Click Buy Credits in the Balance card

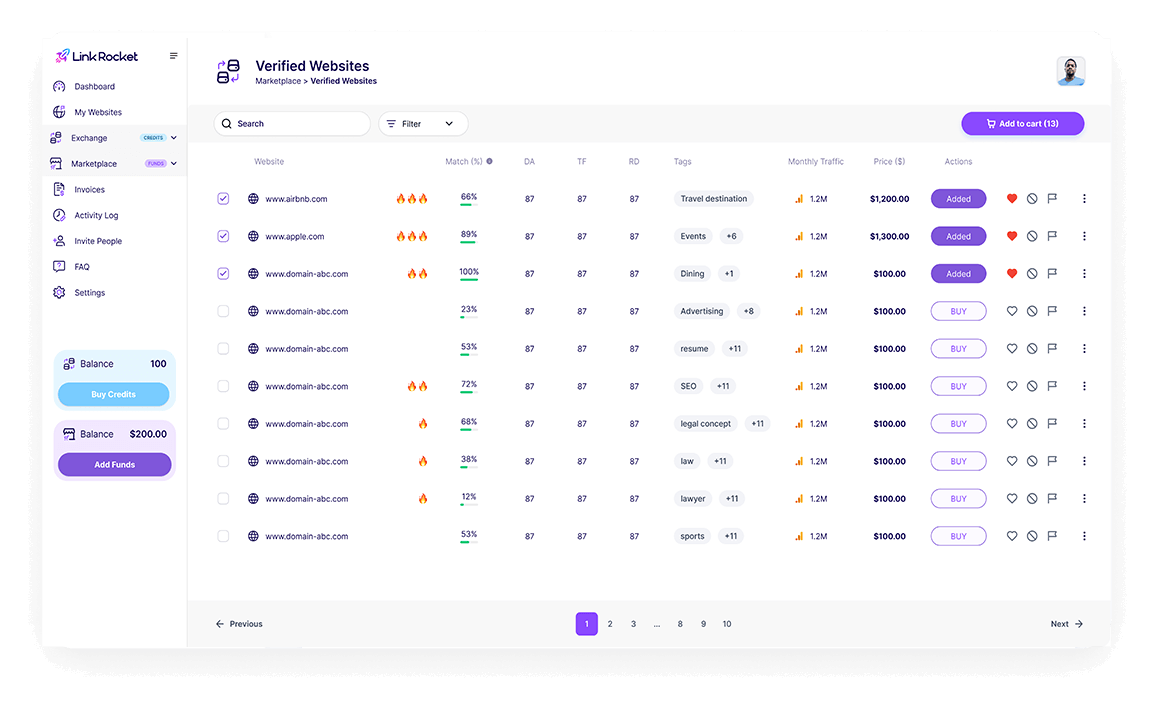[113, 394]
